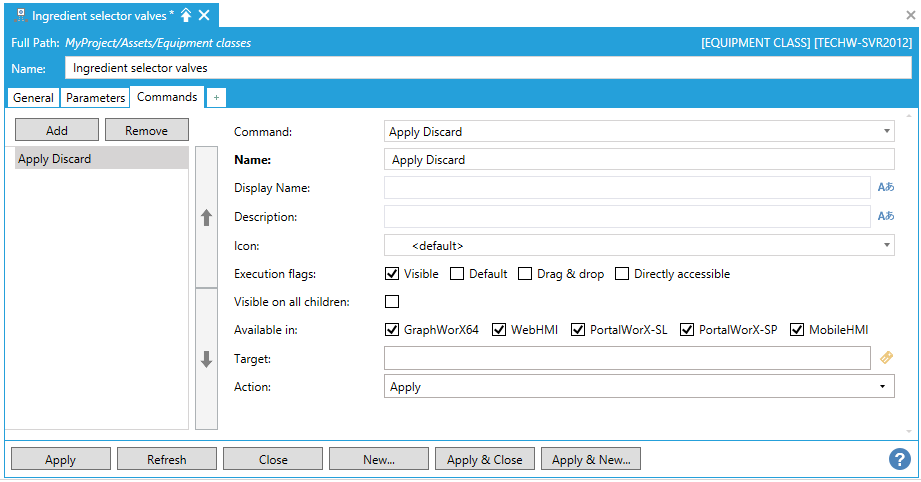Toggle Visible on all children checkbox

(392, 302)
